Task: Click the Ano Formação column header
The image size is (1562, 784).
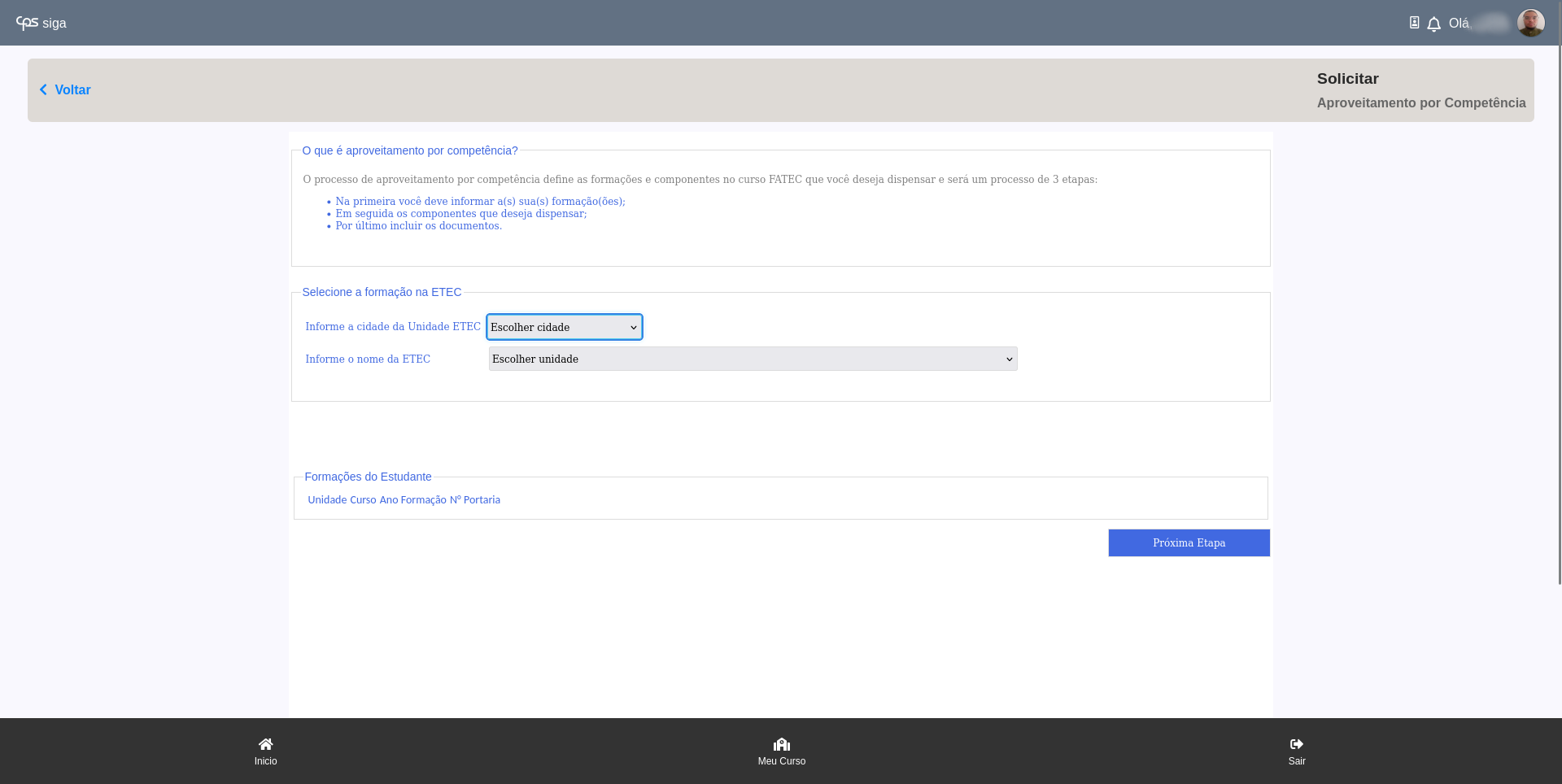Action: pos(412,500)
